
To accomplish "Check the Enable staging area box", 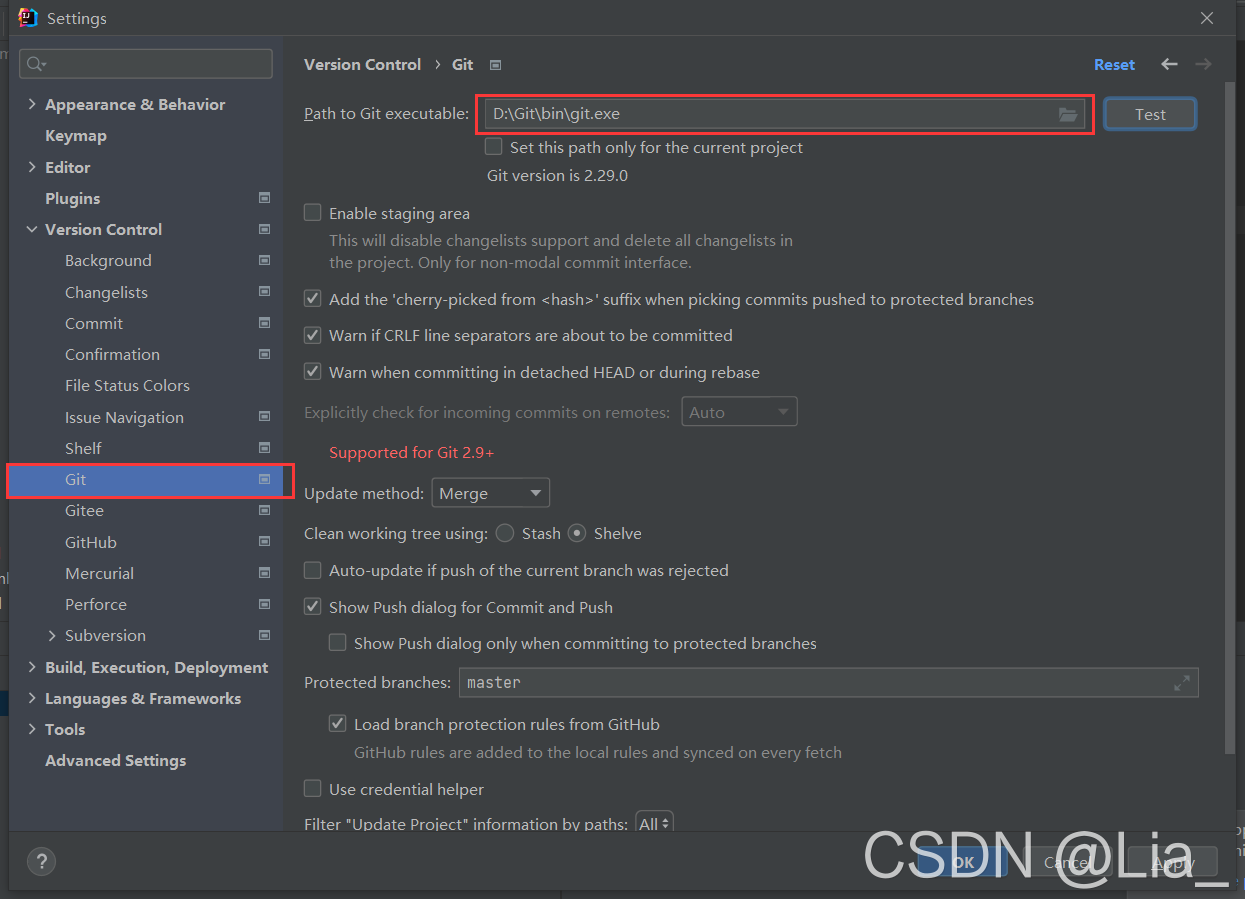I will [313, 213].
